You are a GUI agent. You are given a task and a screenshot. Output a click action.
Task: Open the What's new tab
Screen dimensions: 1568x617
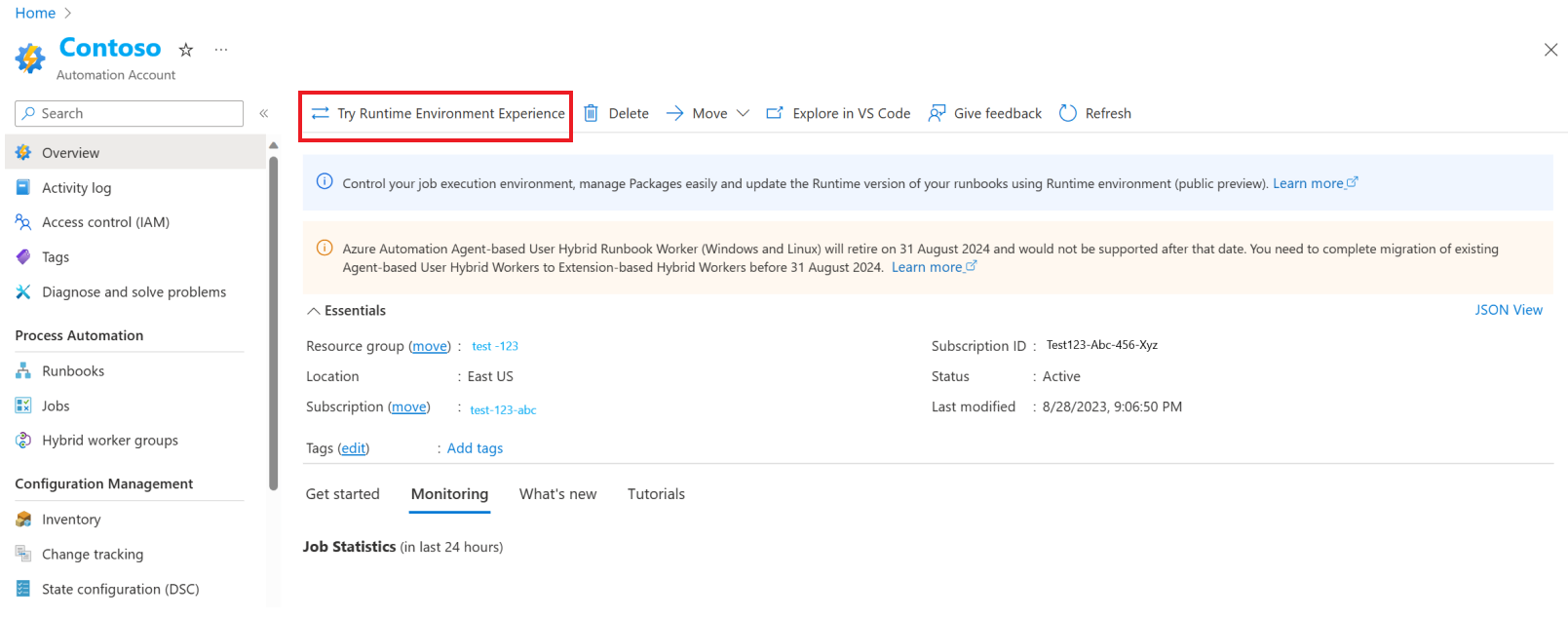(x=557, y=494)
